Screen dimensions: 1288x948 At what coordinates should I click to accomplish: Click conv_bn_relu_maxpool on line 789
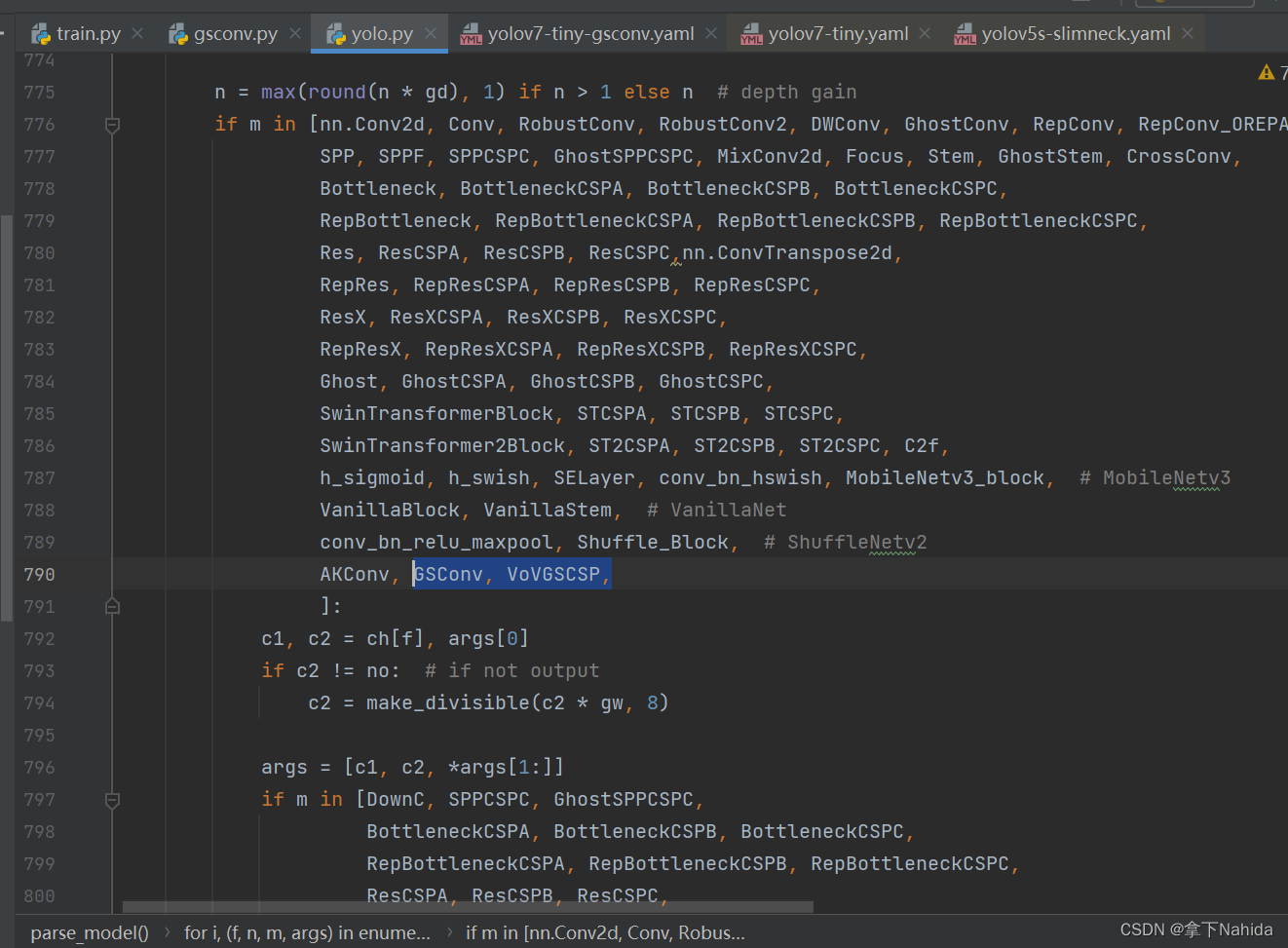click(436, 543)
